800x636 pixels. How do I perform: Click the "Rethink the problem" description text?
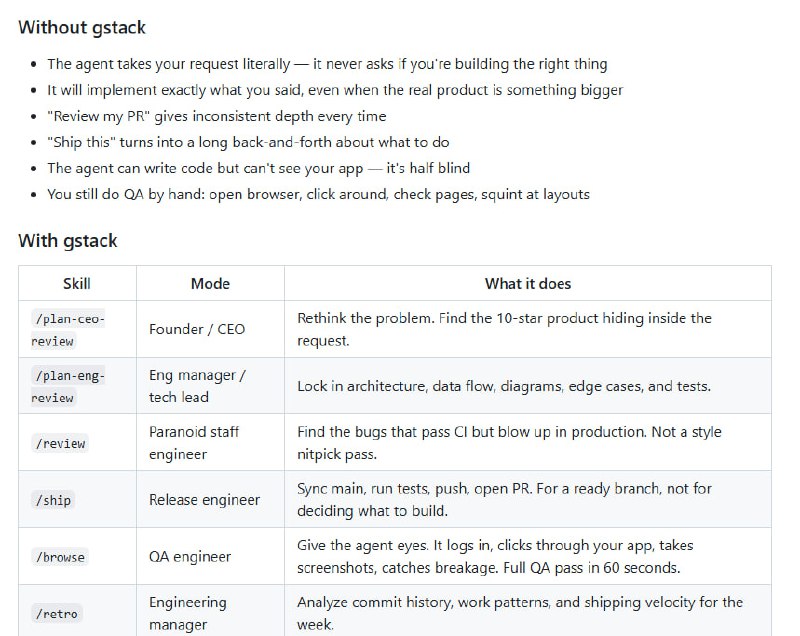point(504,329)
